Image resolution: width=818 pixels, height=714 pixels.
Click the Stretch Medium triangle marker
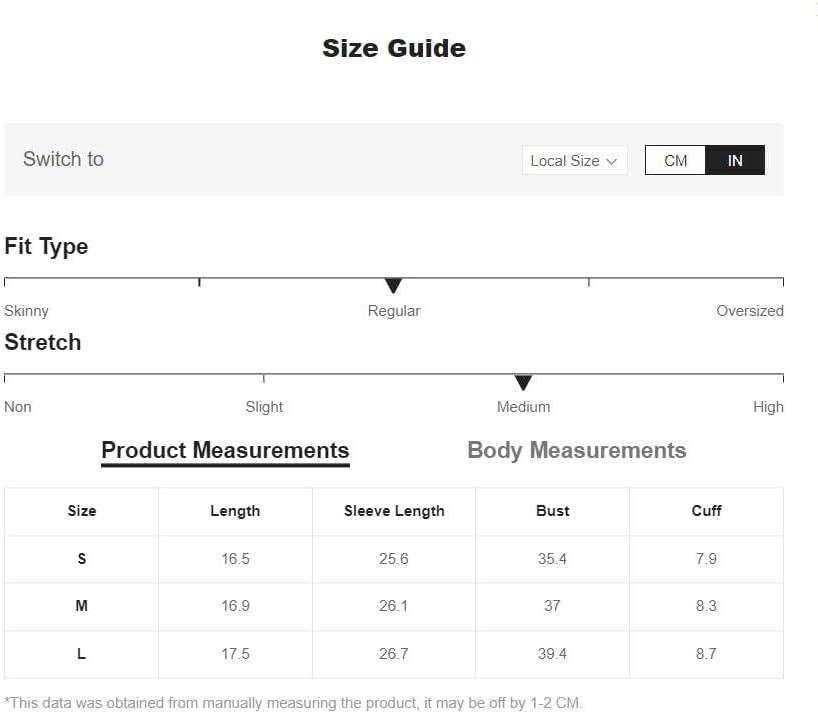tap(523, 382)
